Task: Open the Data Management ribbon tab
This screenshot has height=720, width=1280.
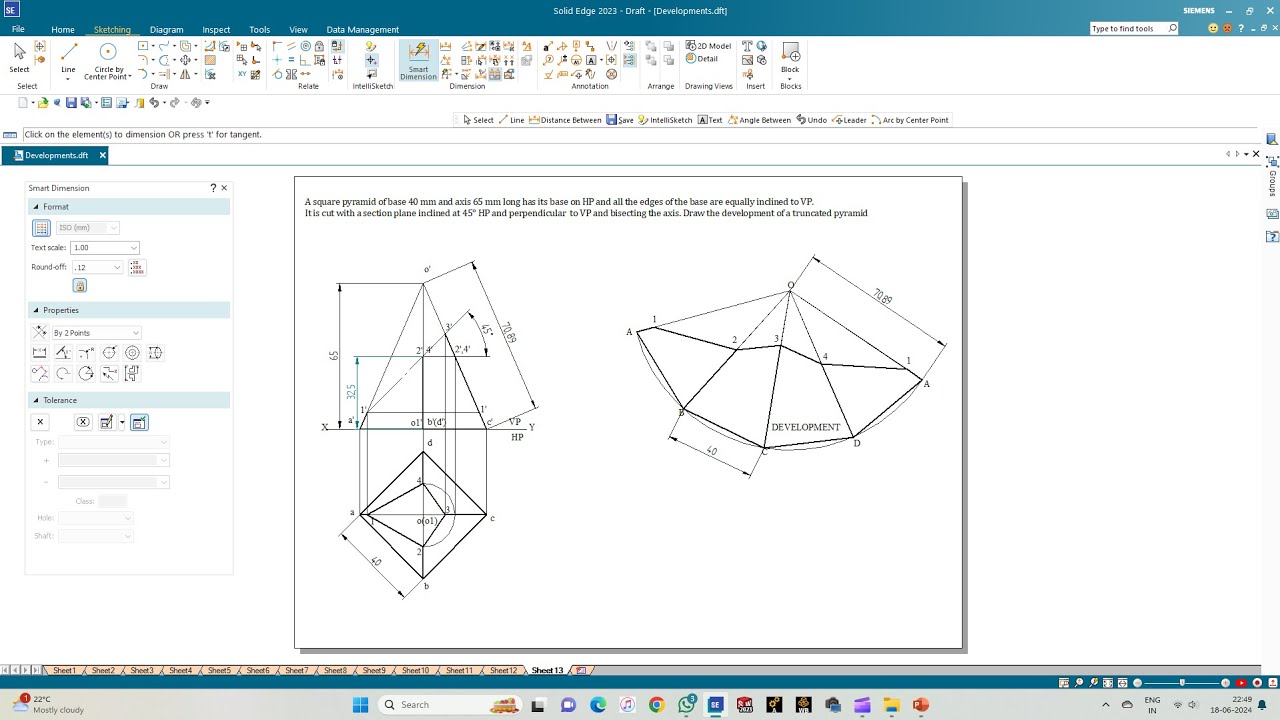Action: tap(363, 30)
